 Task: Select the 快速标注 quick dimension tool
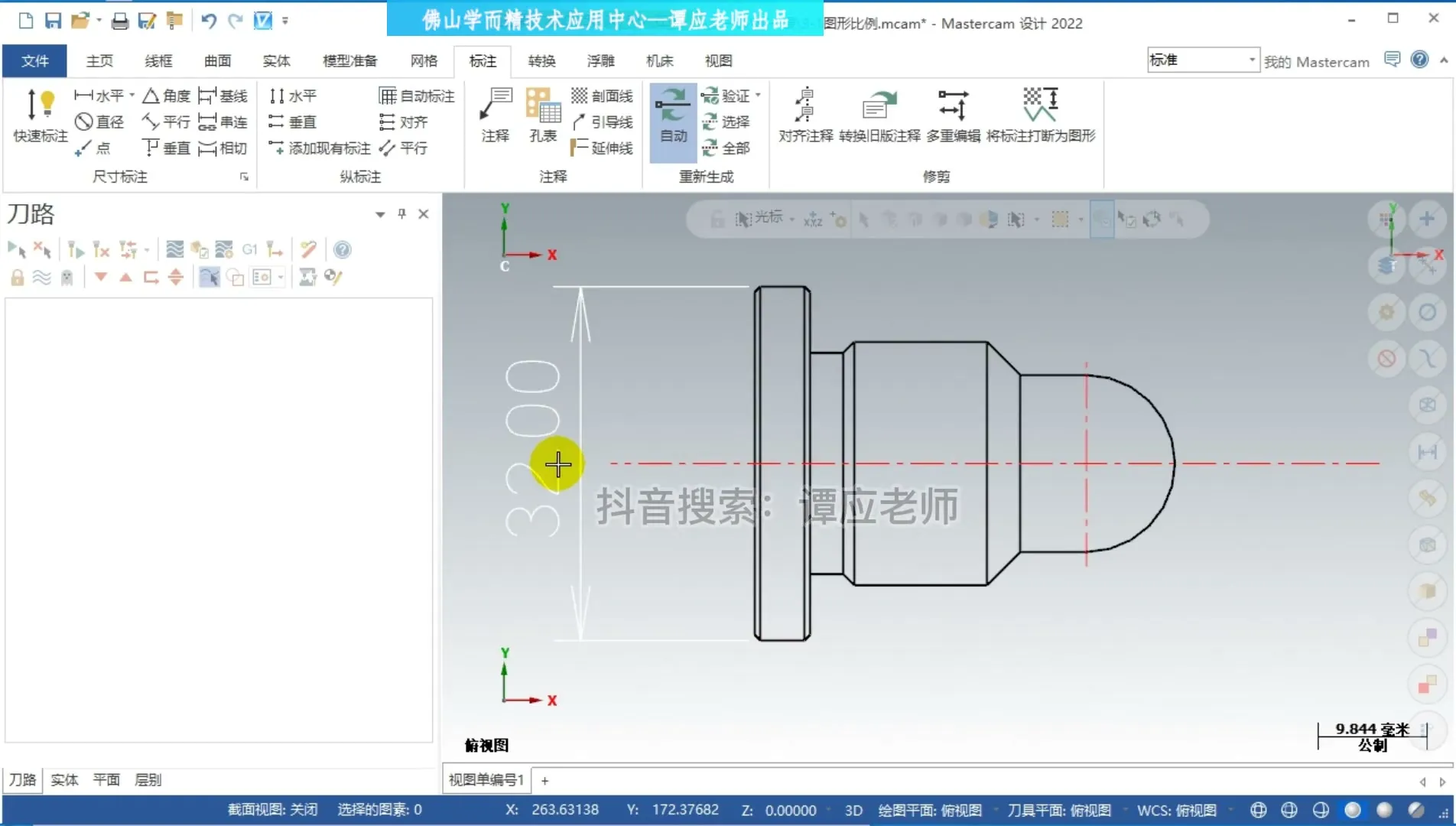click(x=38, y=119)
